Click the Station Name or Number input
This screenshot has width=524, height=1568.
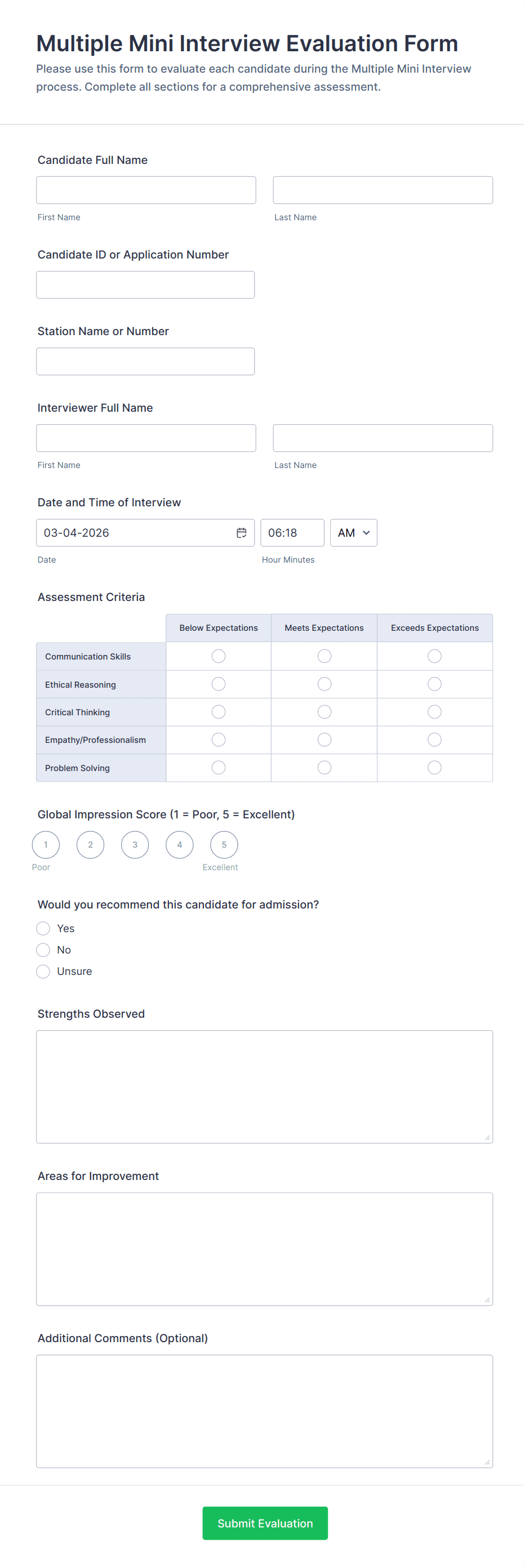point(145,362)
